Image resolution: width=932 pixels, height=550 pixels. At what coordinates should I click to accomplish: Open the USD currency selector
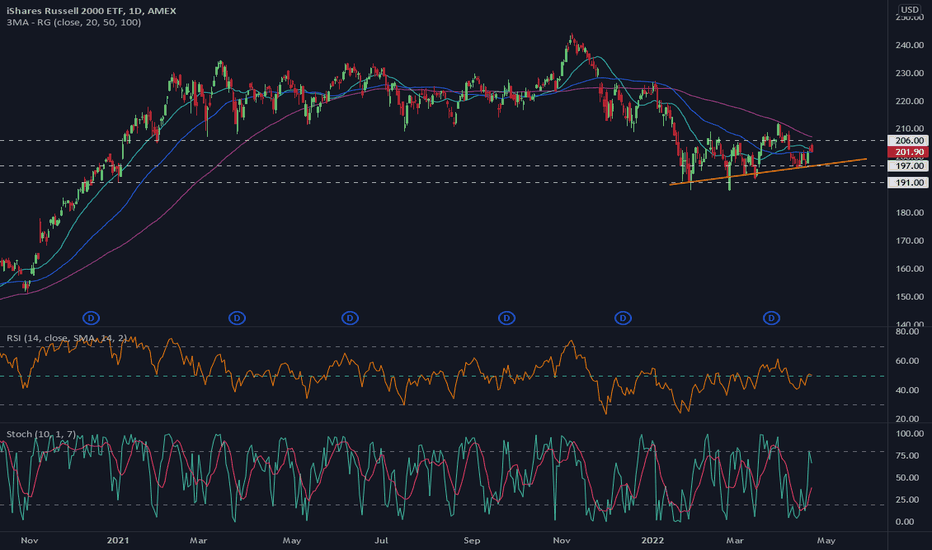click(x=909, y=10)
